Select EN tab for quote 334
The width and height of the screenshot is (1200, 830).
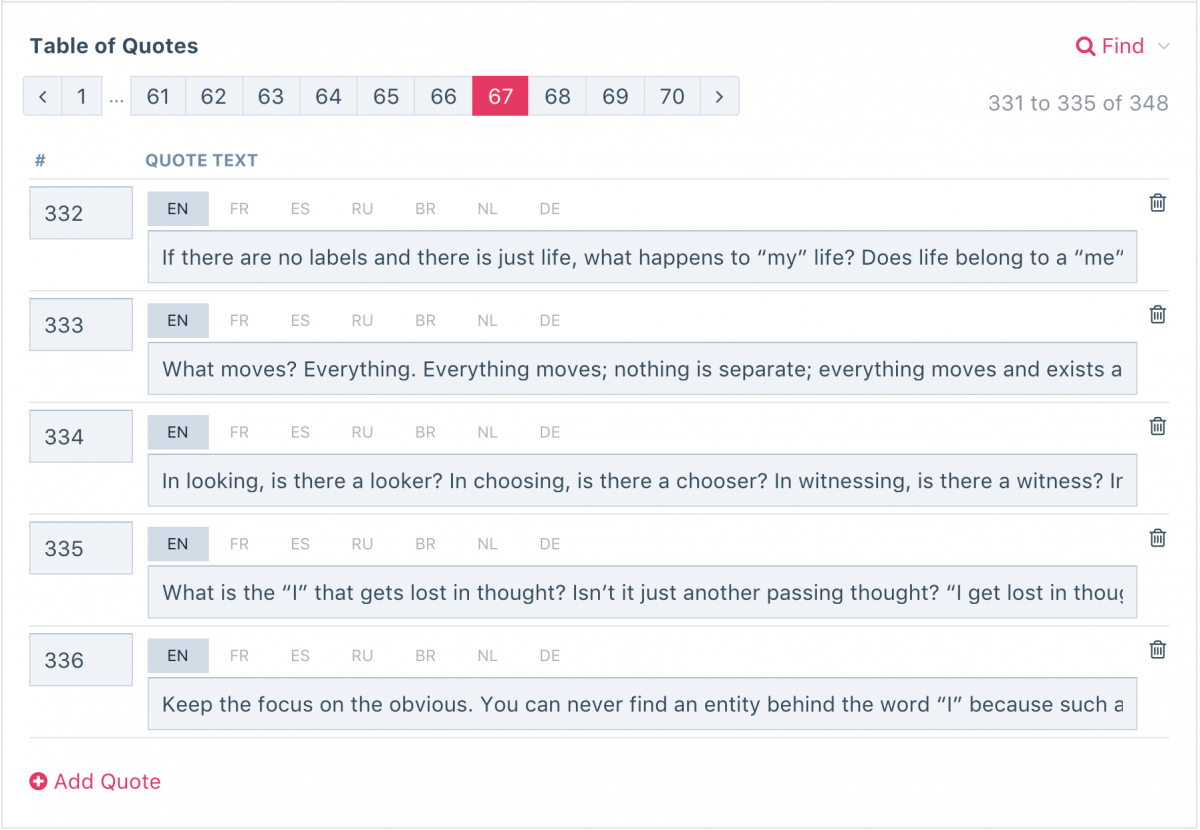[178, 432]
